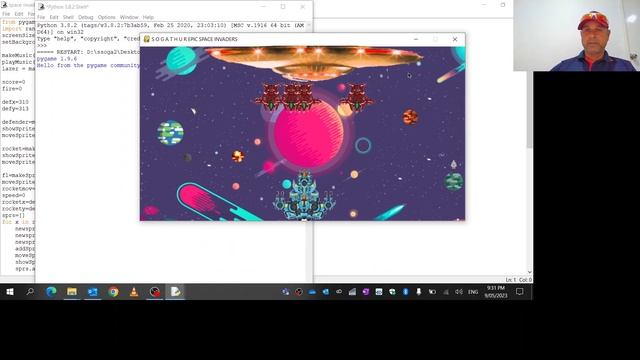The image size is (640, 360).
Task: Open Options menu in Python Shell
Action: [x=107, y=17]
